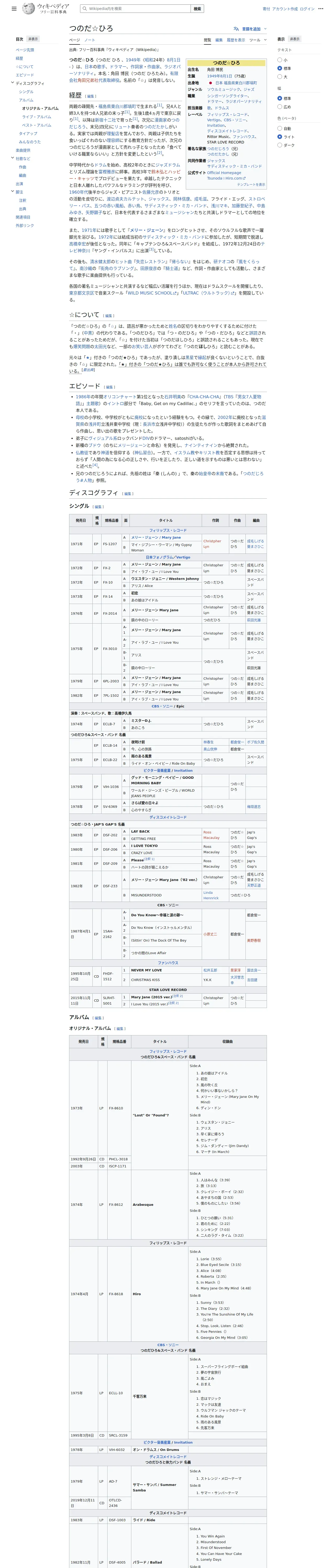Jump to ページ先頭 in contents
This screenshot has height=1568, width=336.
pyautogui.click(x=25, y=50)
